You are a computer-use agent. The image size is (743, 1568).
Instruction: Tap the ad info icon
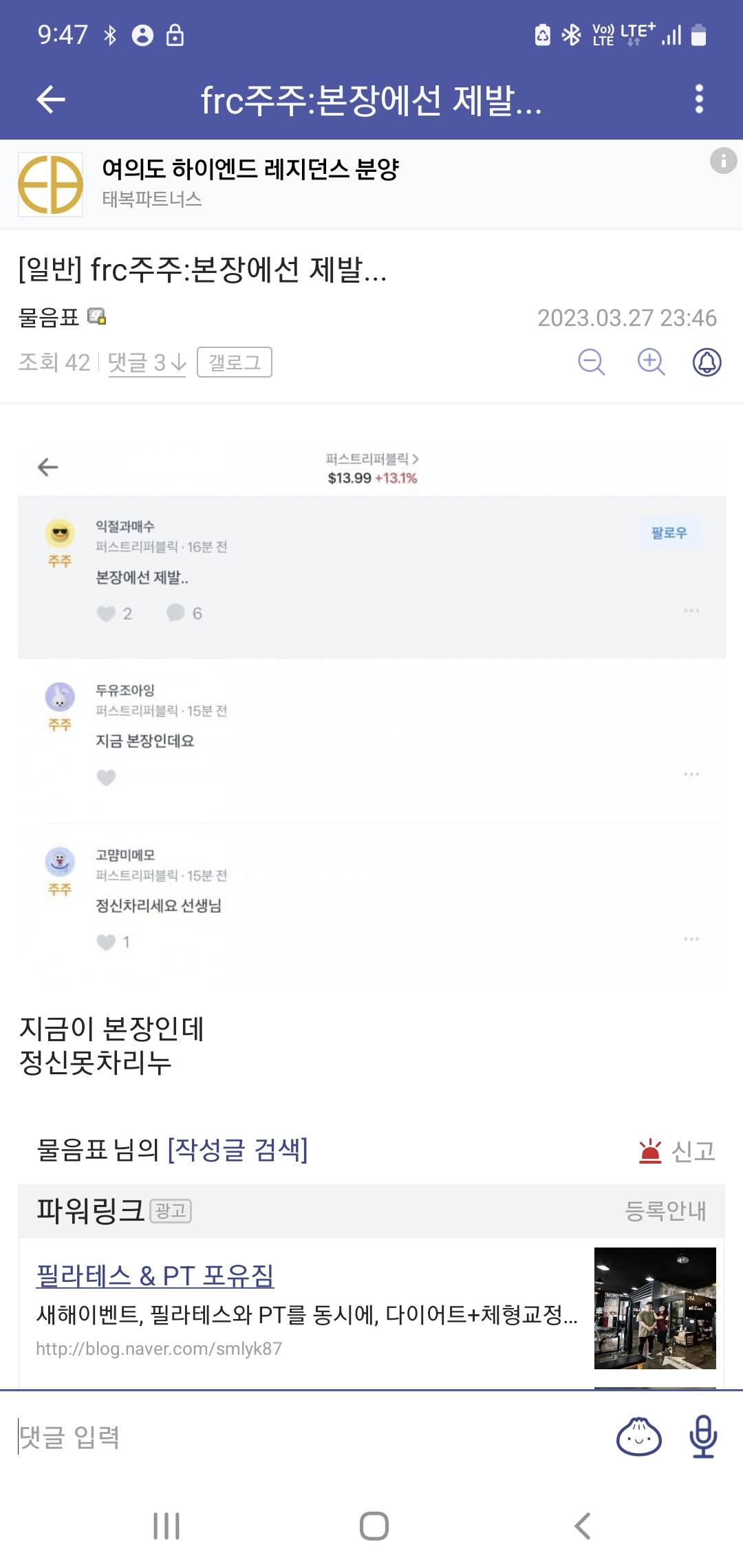click(723, 161)
